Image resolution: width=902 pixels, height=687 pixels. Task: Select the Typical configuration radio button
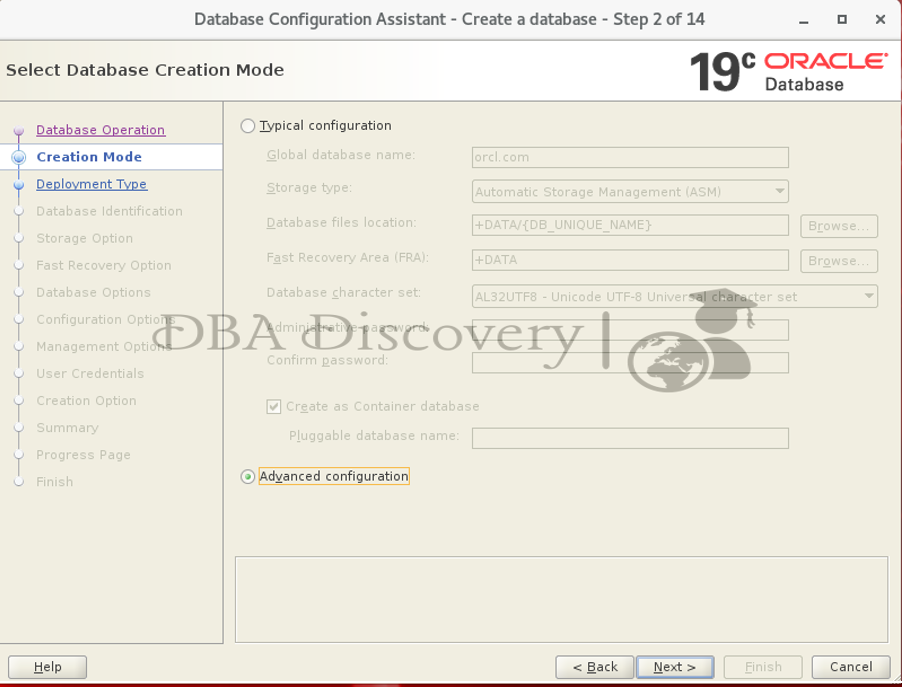click(x=248, y=126)
